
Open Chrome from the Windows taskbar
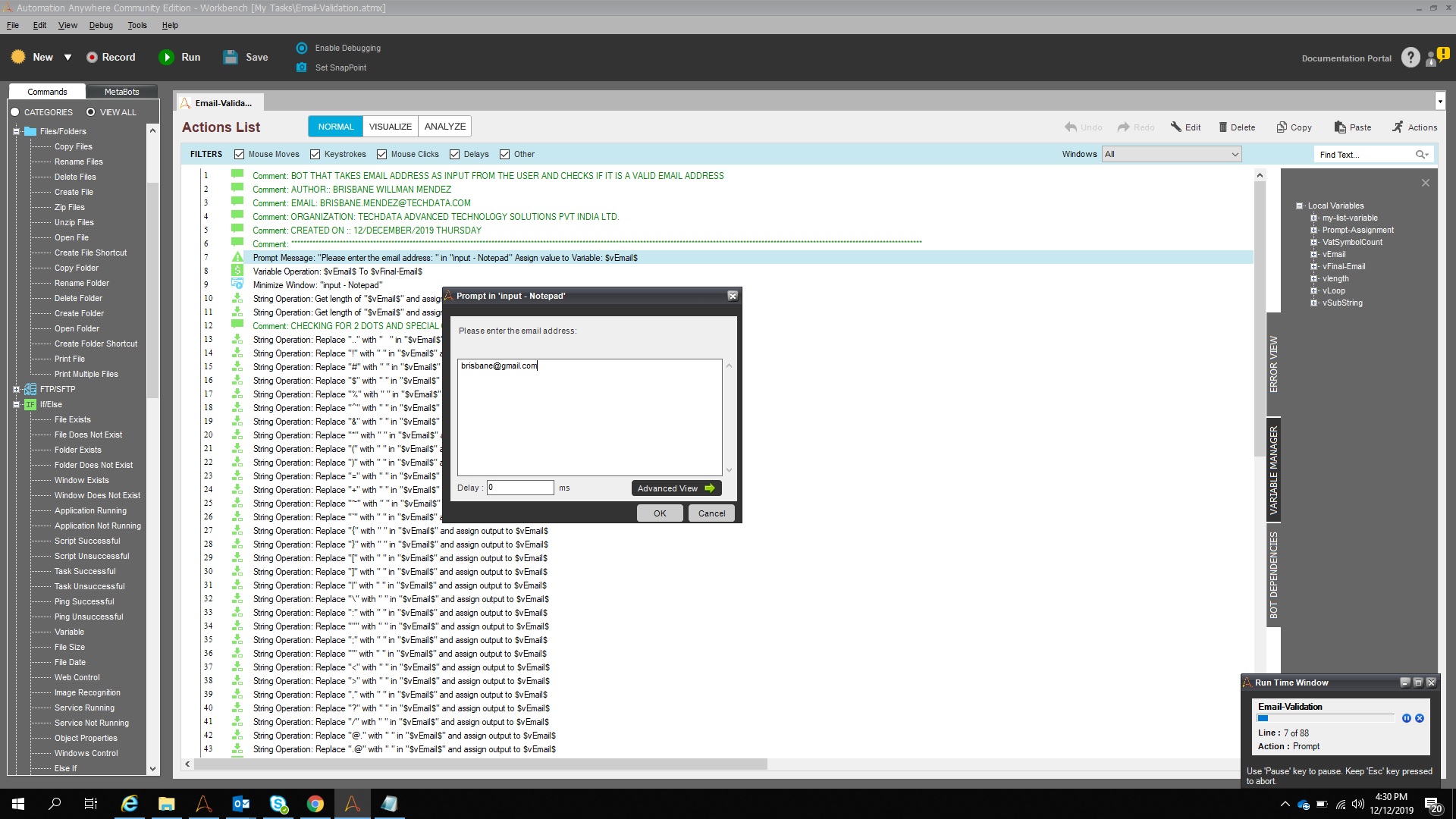(x=315, y=804)
